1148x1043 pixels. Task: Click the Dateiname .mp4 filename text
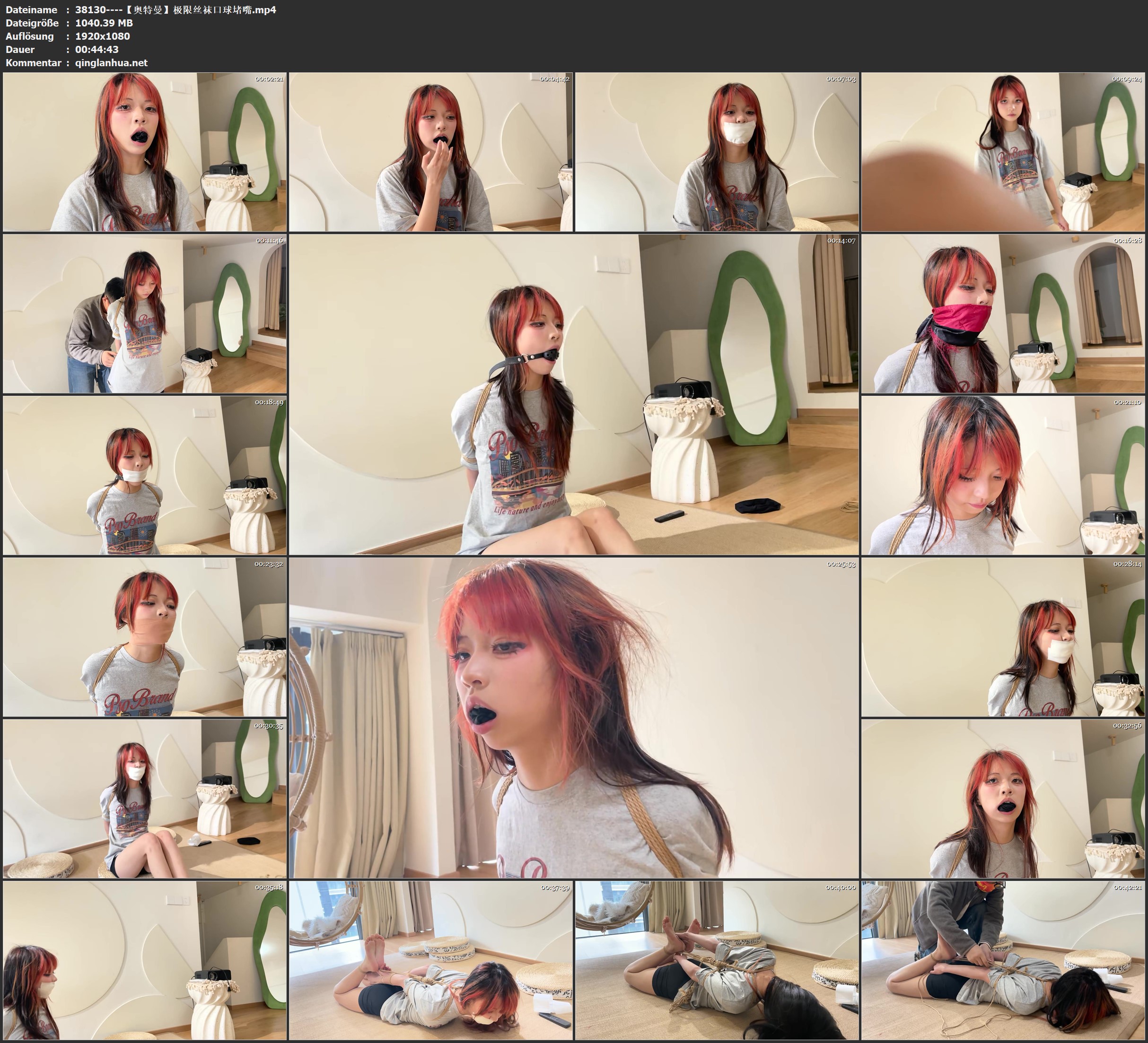click(x=175, y=9)
